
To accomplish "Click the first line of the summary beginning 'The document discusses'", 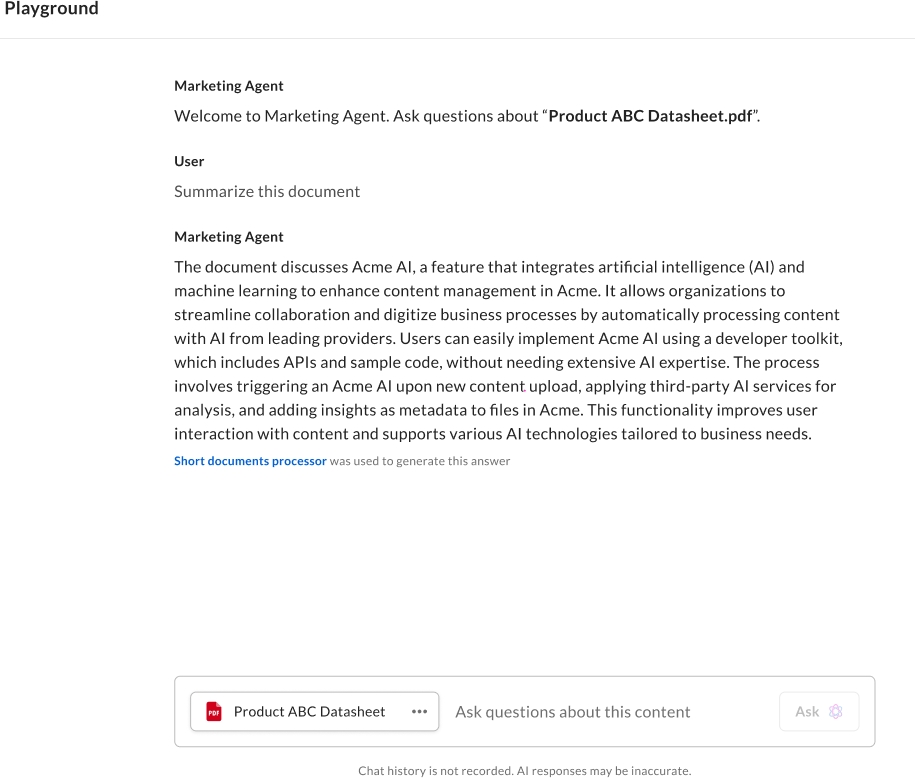I will [x=489, y=267].
